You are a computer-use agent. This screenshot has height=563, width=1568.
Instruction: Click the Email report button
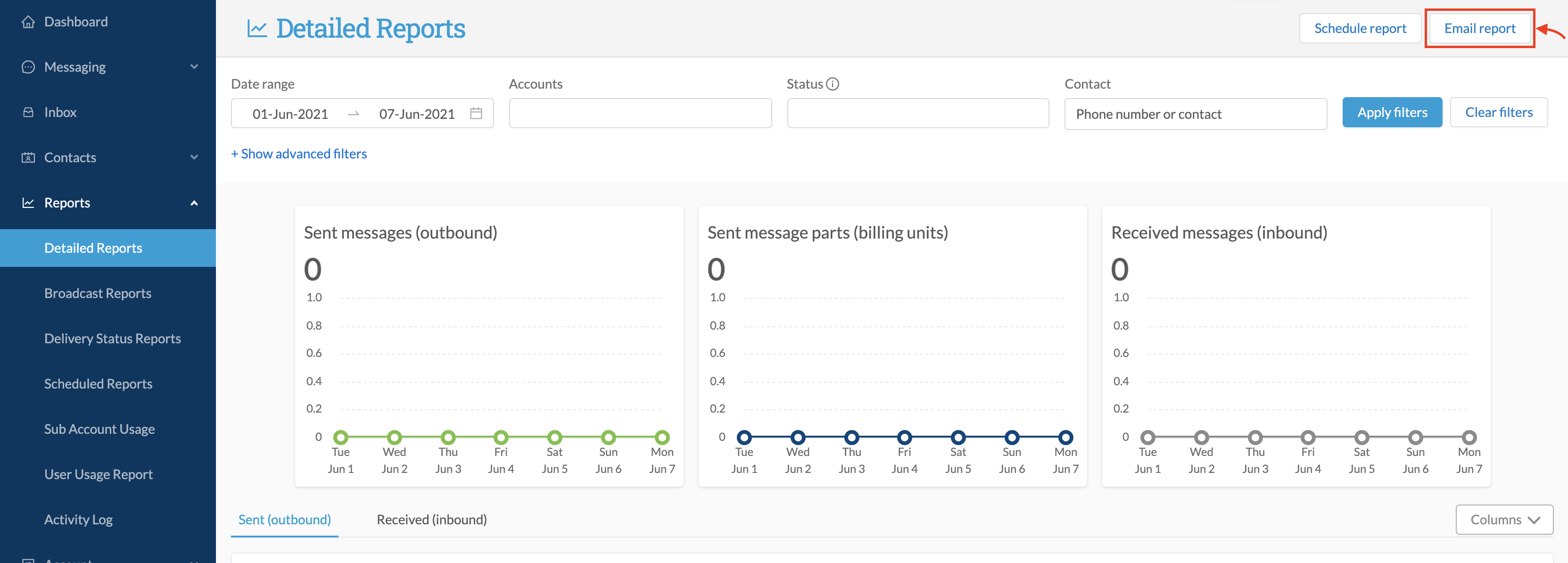click(1479, 29)
